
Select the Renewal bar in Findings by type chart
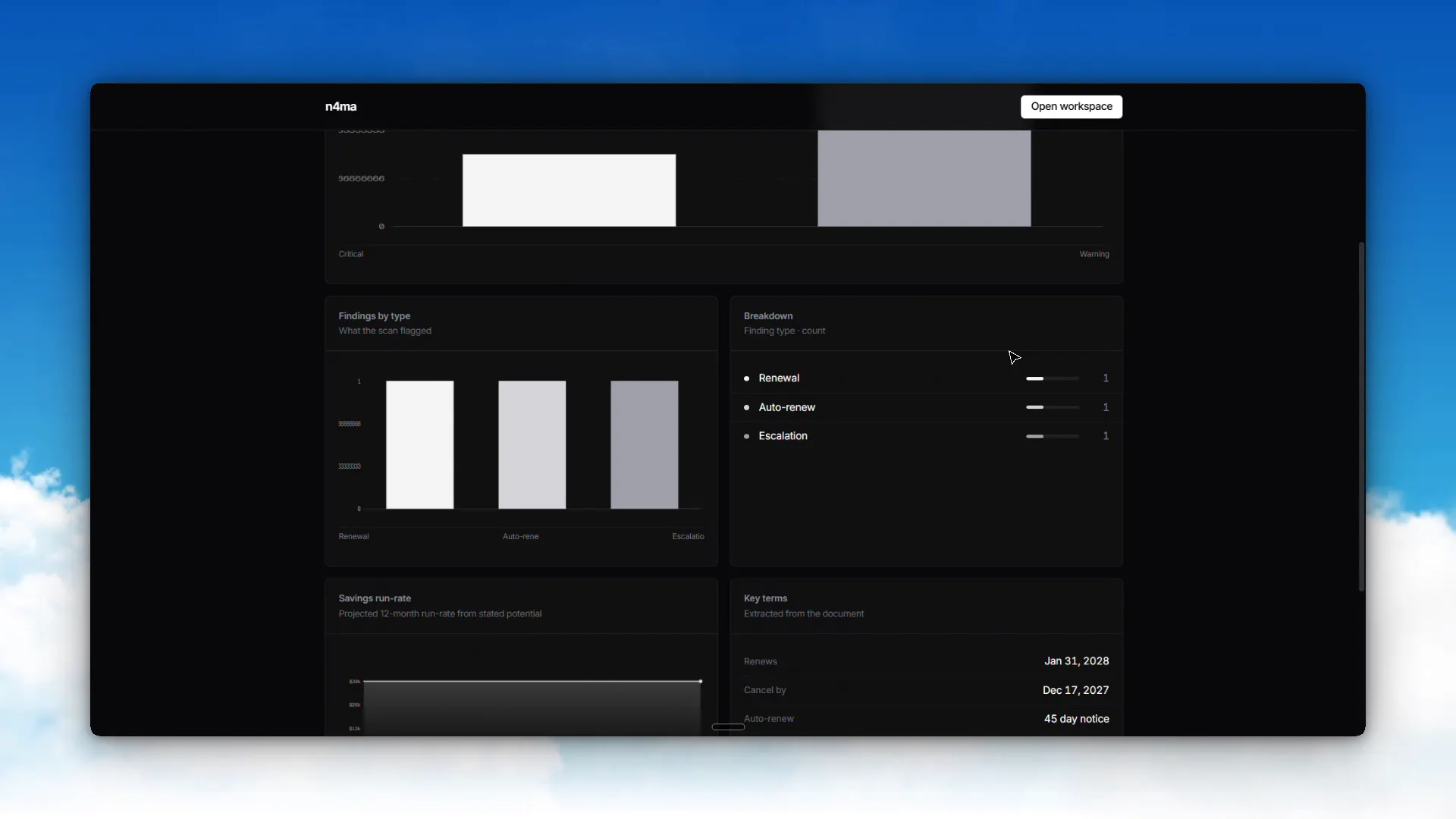[x=420, y=444]
